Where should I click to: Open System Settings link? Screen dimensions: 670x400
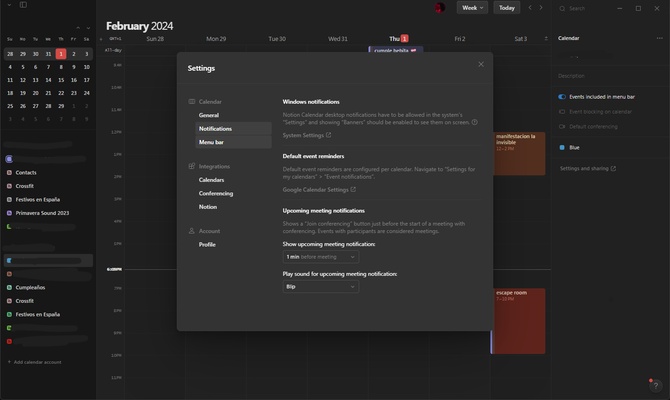(x=306, y=135)
